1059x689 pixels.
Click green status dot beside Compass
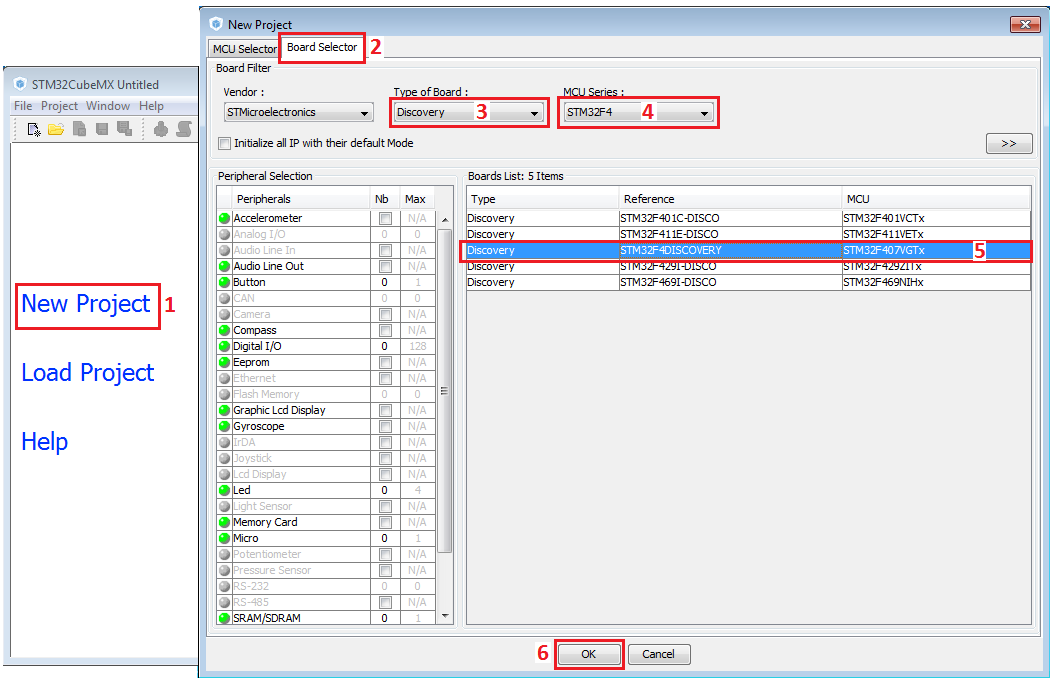pos(224,330)
